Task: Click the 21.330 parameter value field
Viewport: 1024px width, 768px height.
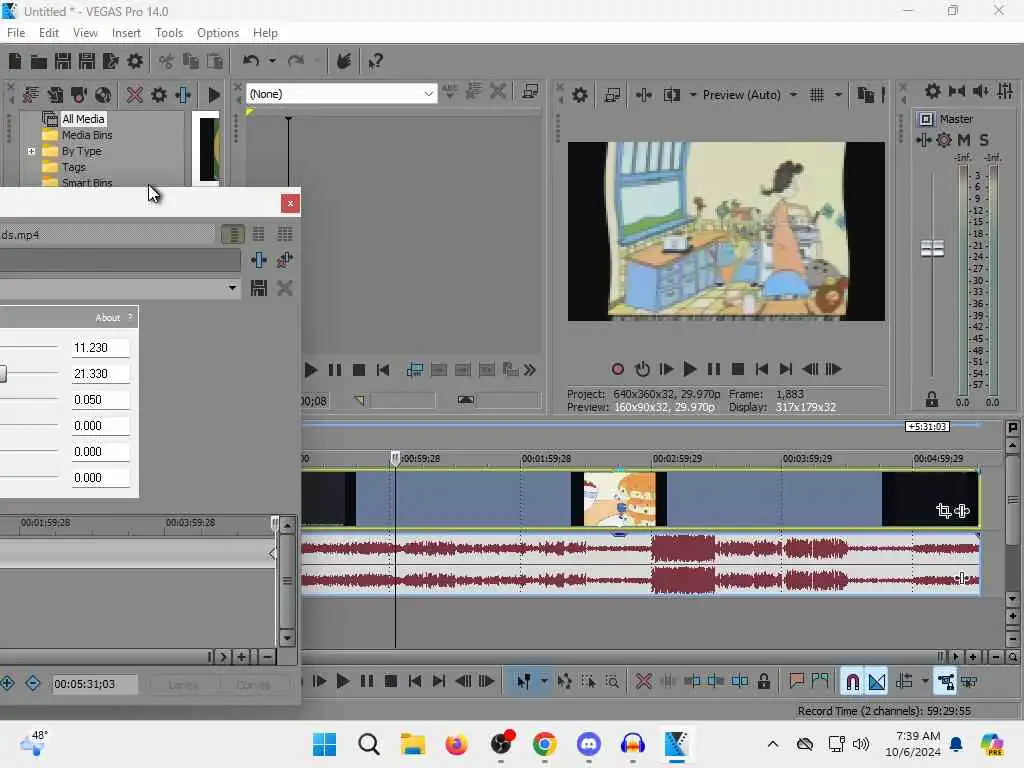Action: point(101,374)
